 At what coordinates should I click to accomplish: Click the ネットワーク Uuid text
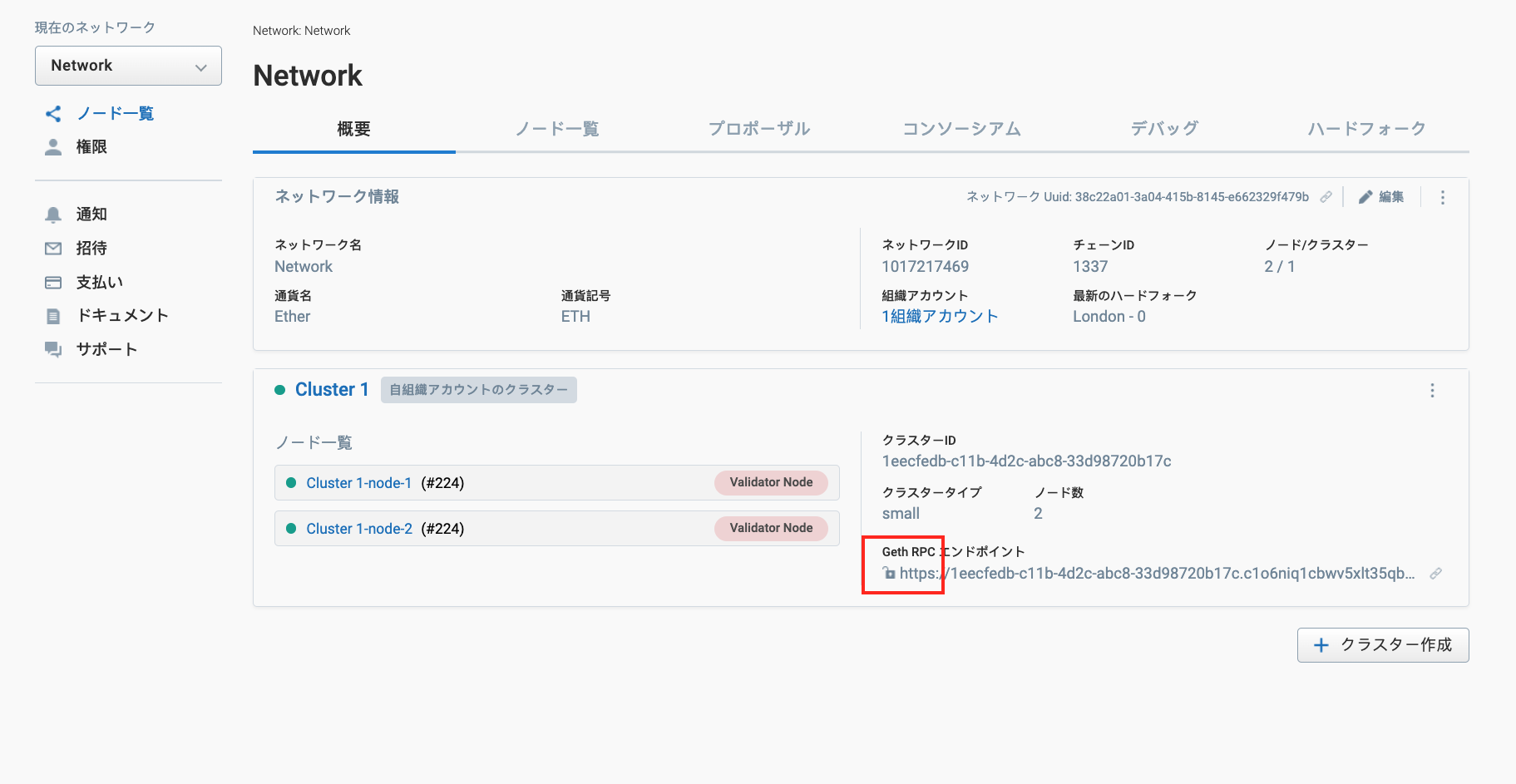click(x=1138, y=197)
